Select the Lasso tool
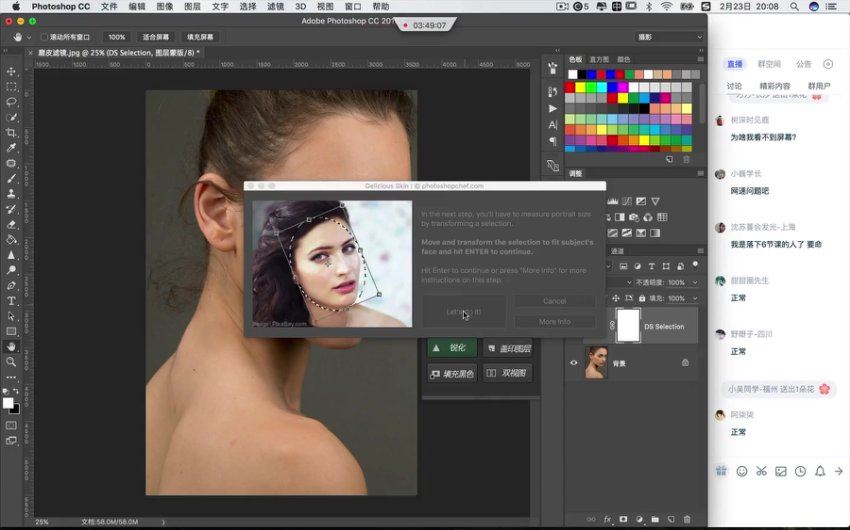 [11, 102]
